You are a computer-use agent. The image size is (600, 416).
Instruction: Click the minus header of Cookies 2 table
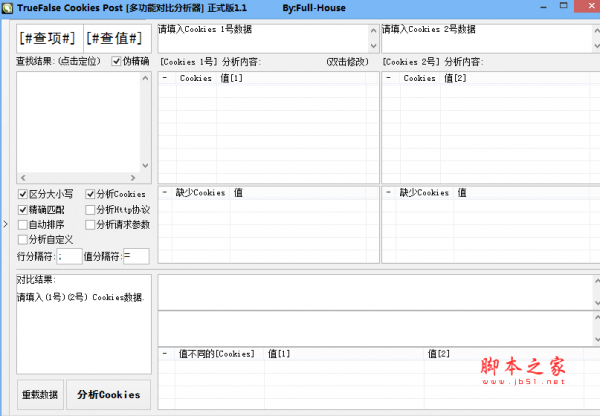[389, 78]
